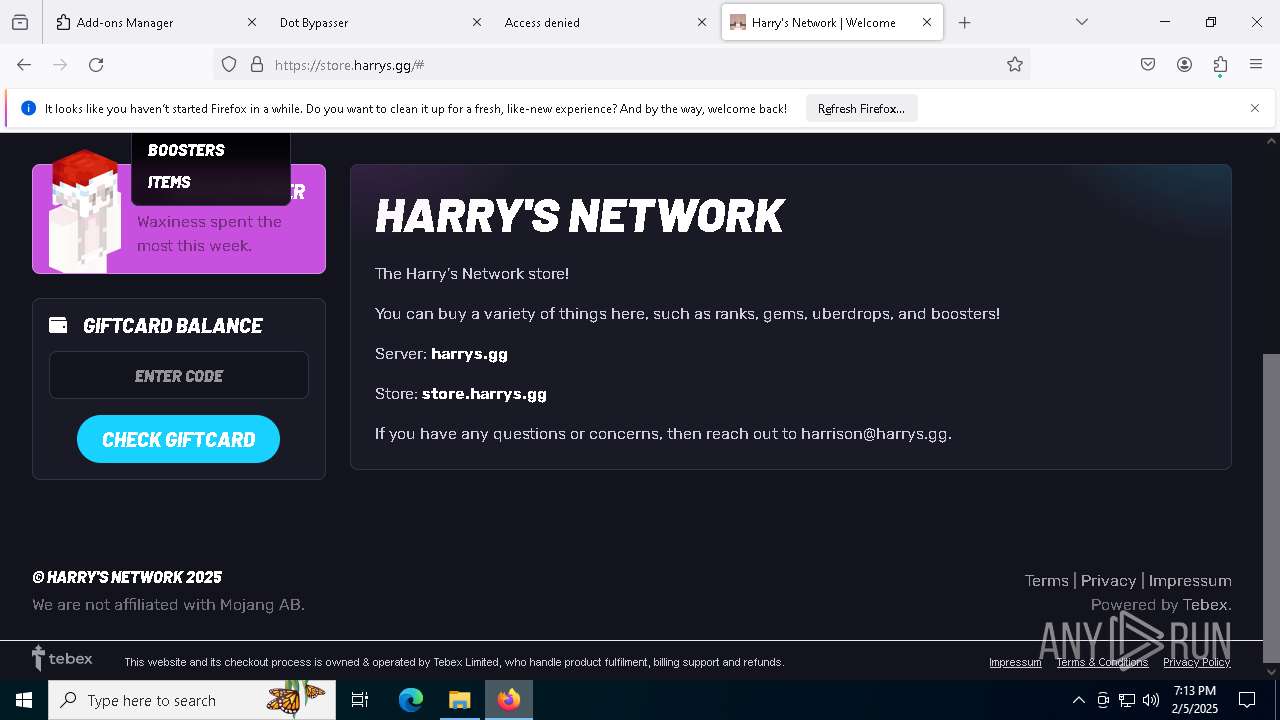Click the giftcard Enter Code field

[x=179, y=375]
